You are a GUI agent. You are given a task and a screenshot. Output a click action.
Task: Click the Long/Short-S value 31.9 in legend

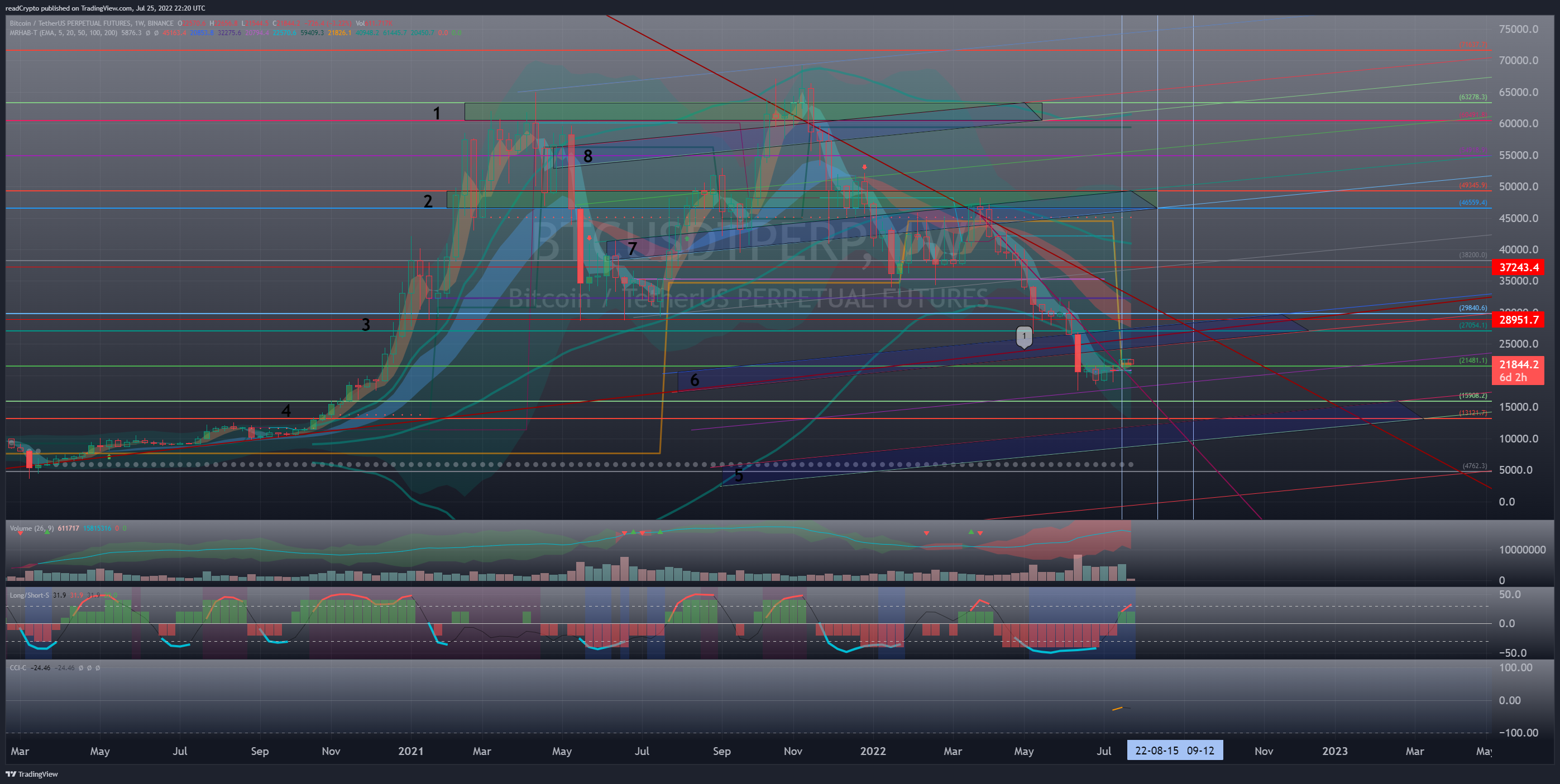(x=59, y=595)
